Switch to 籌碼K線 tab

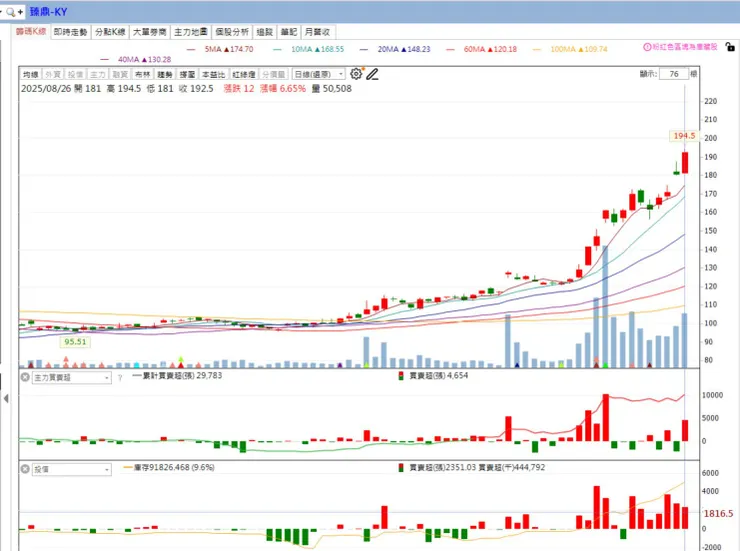click(x=31, y=32)
